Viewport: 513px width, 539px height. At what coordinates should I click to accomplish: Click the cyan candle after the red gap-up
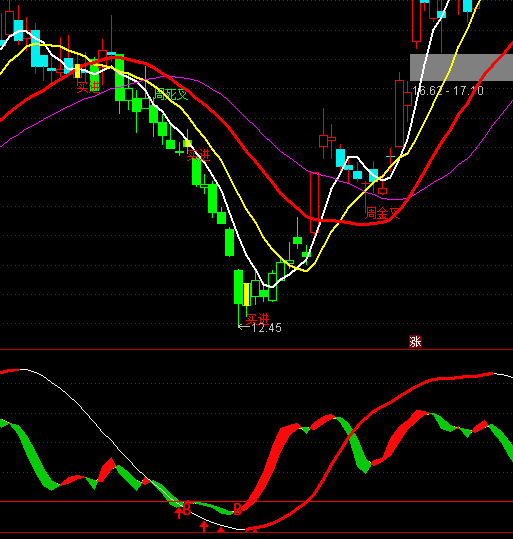[x=340, y=158]
